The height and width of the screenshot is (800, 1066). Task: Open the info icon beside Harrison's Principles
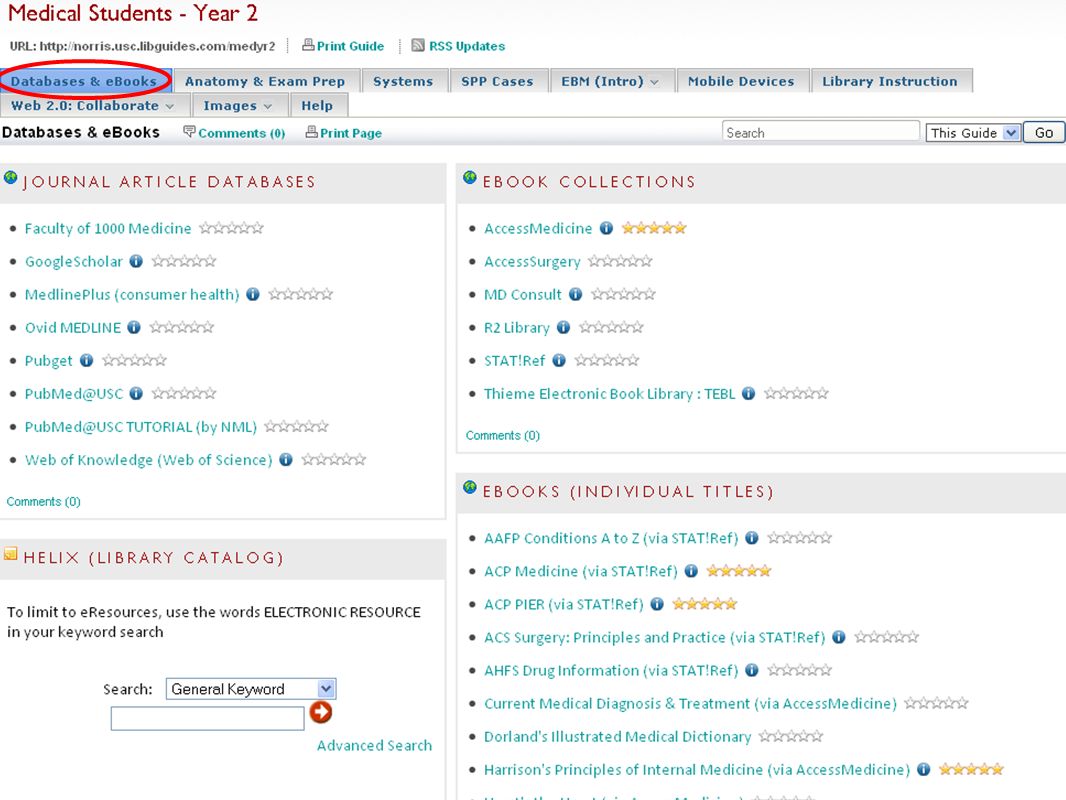coord(923,769)
